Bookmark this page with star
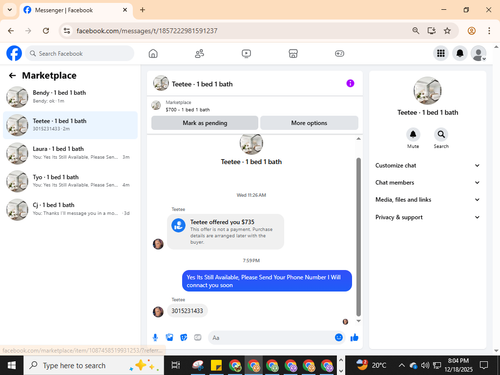This screenshot has height=375, width=500. 447,31
